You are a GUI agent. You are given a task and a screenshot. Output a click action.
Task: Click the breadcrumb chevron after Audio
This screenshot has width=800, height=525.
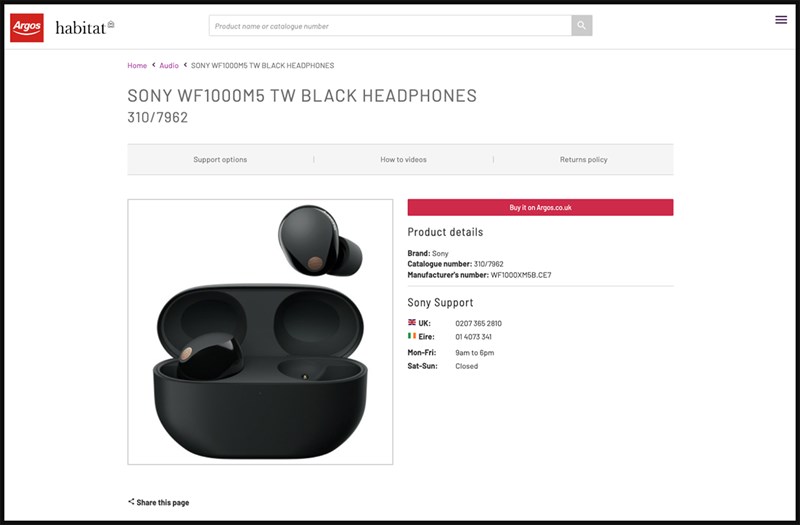point(185,65)
